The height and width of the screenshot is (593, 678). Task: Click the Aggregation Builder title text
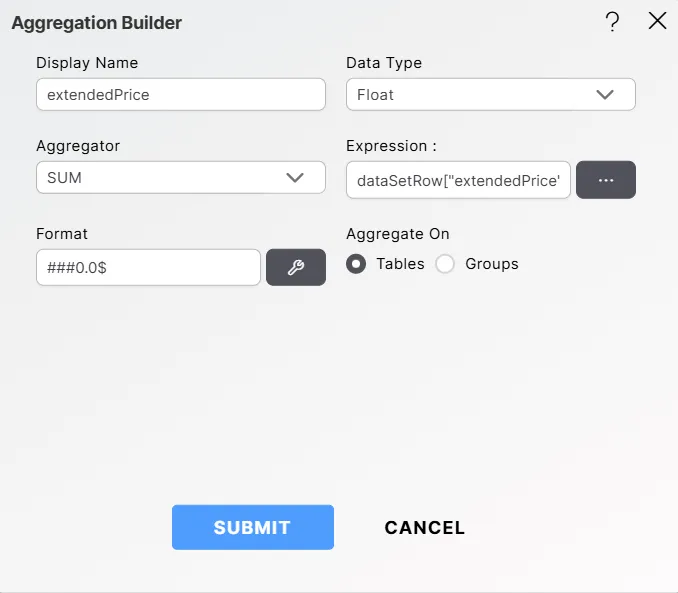tap(97, 22)
